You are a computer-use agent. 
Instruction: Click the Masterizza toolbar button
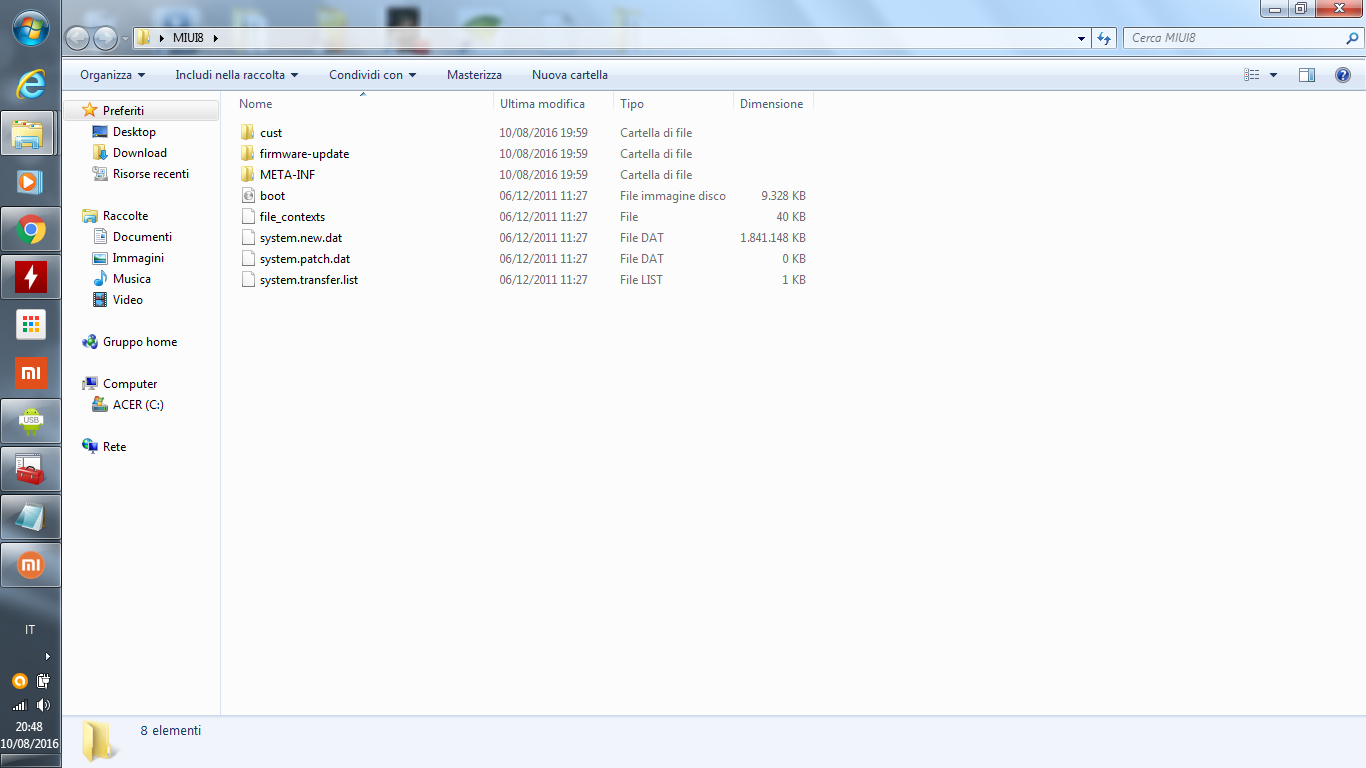(474, 75)
